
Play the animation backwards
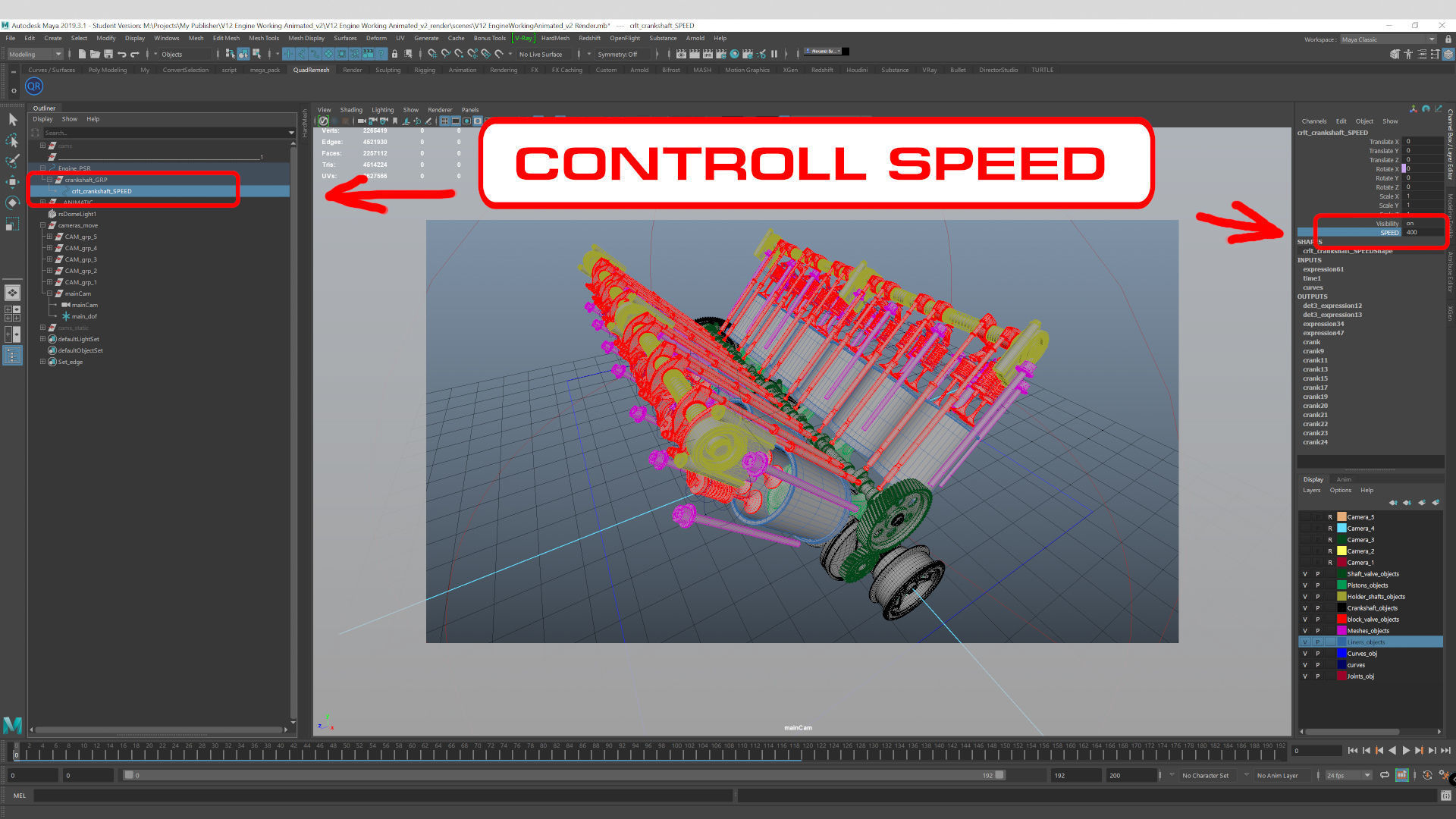click(x=1392, y=750)
